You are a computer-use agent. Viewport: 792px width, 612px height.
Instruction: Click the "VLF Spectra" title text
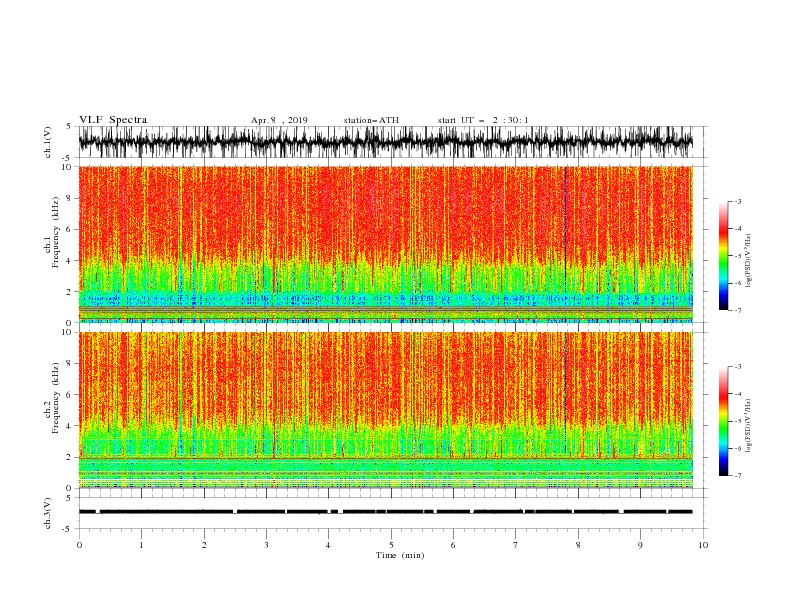113,120
